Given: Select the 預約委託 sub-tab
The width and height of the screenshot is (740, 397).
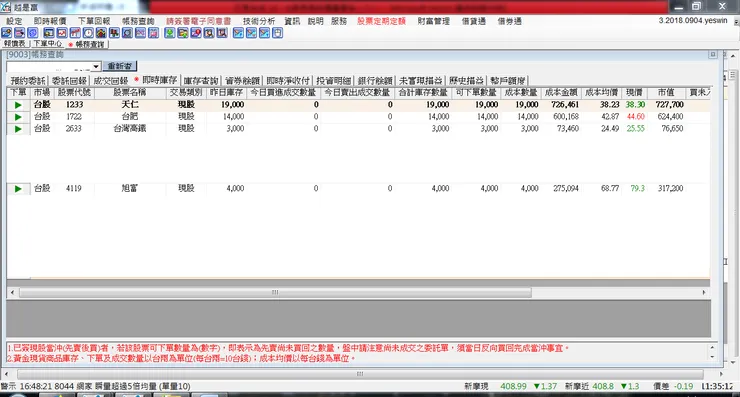Looking at the screenshot, I should point(28,81).
